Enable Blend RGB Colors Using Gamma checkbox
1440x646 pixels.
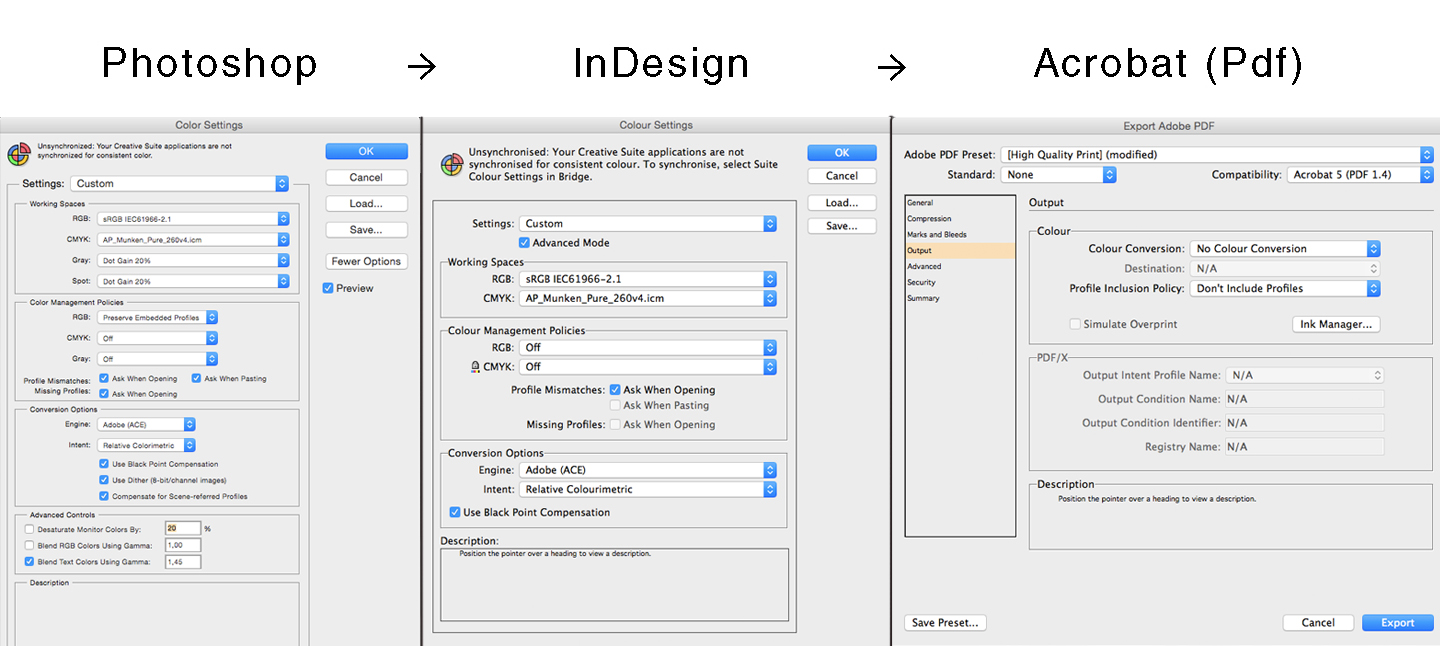[29, 545]
